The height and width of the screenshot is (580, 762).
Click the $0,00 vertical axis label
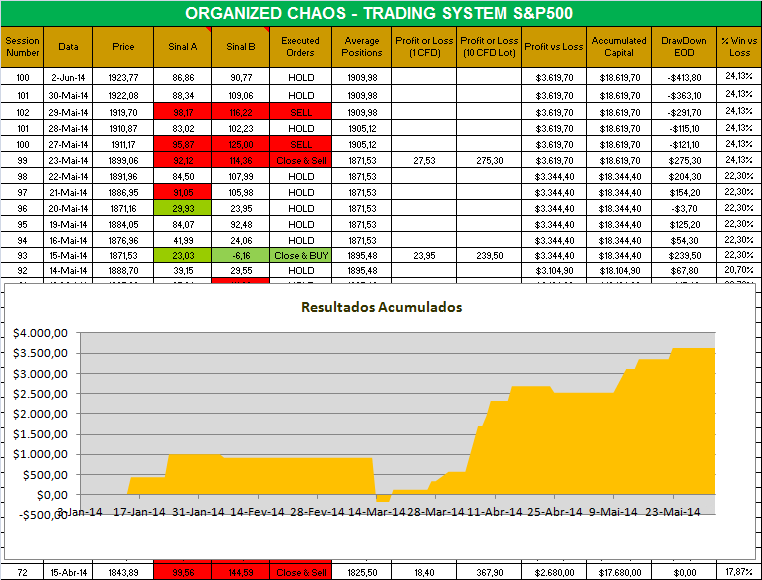pyautogui.click(x=52, y=494)
